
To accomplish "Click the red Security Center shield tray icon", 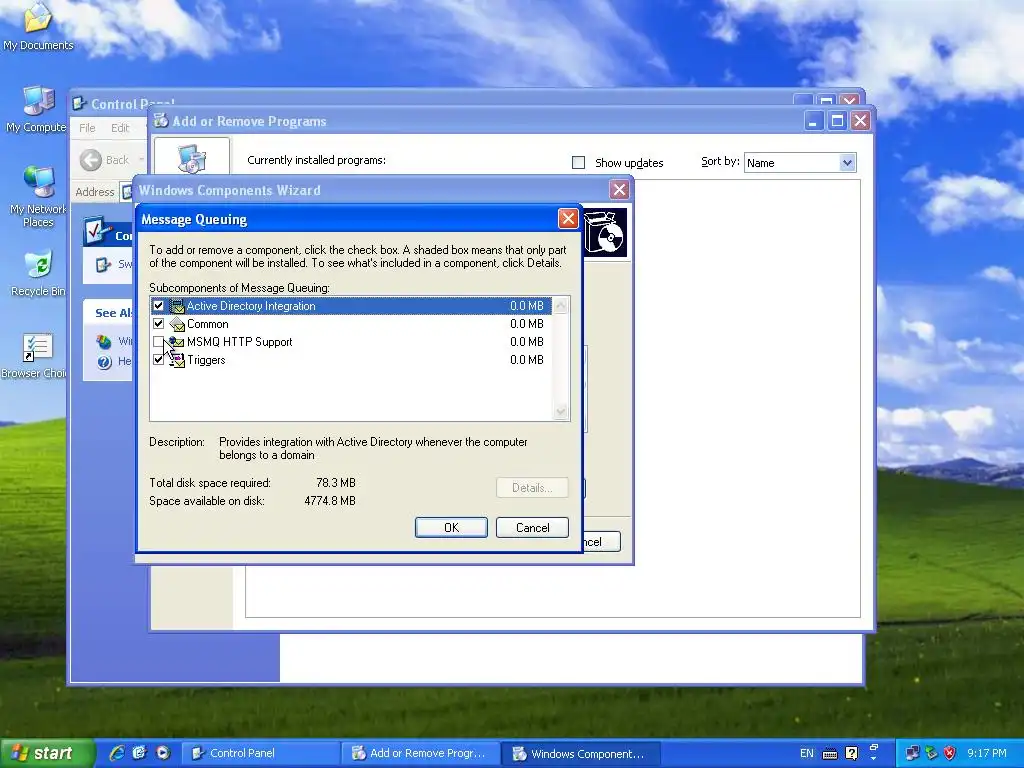I will (950, 753).
